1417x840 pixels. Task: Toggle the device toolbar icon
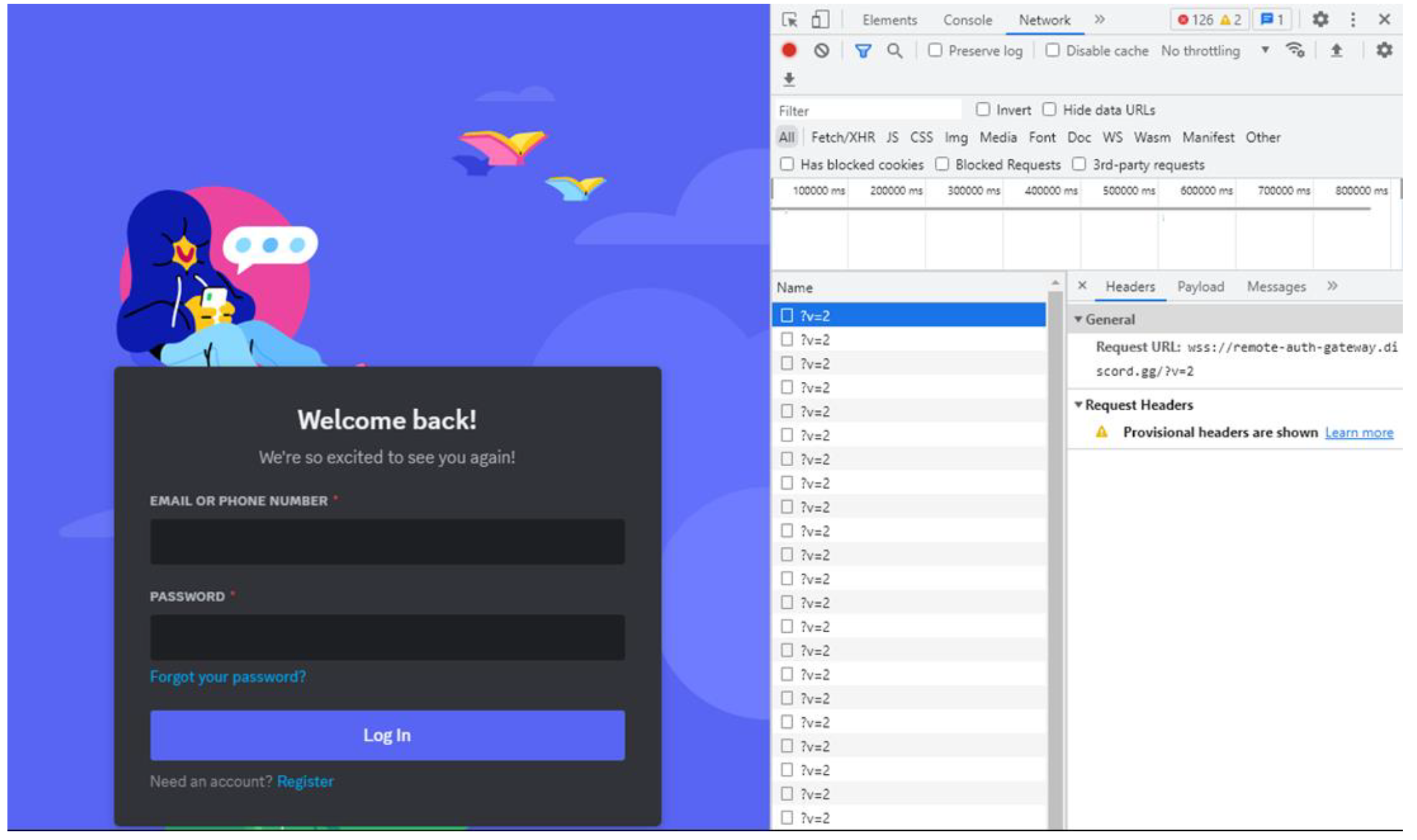click(819, 20)
